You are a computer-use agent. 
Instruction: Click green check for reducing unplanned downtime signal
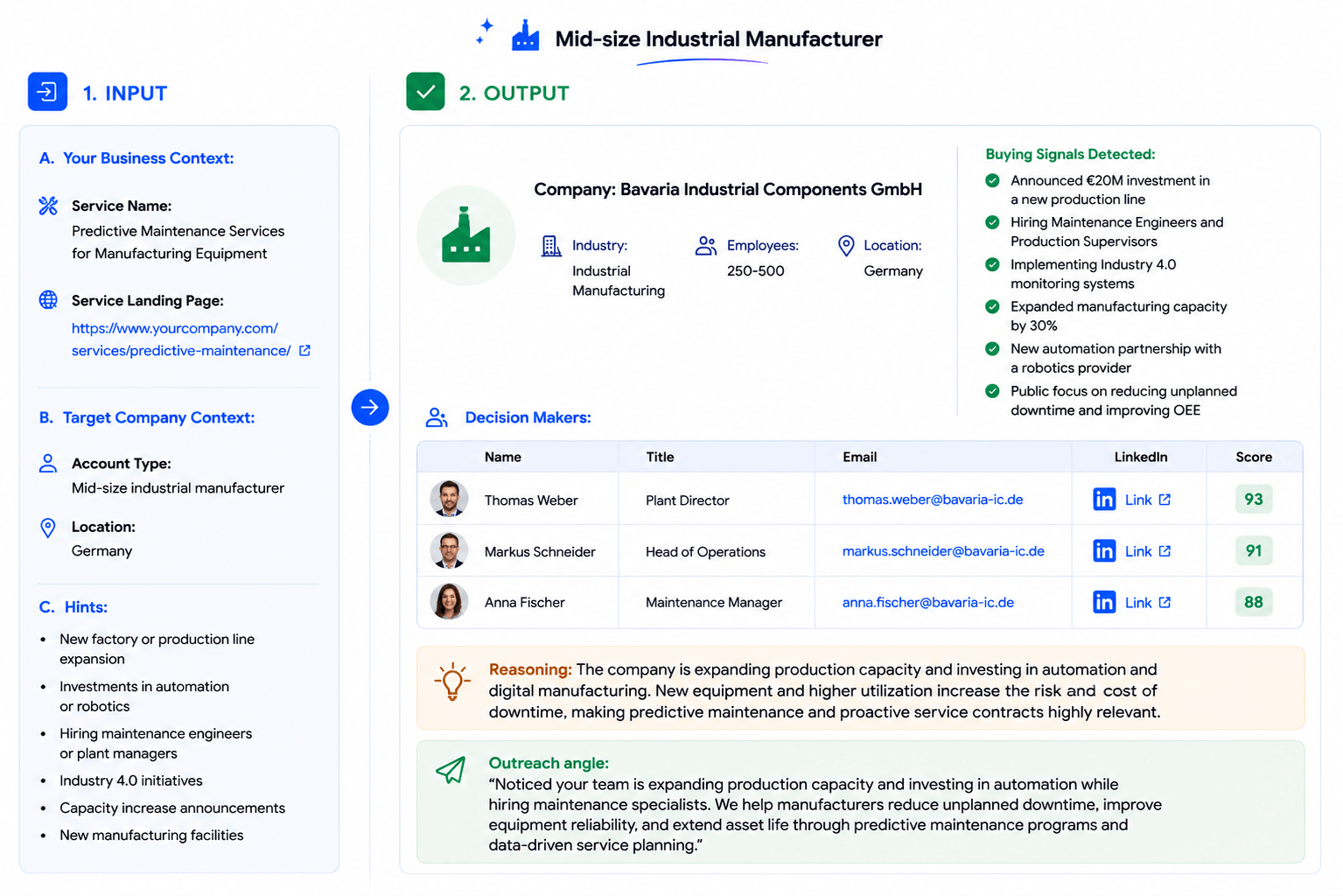pyautogui.click(x=992, y=391)
